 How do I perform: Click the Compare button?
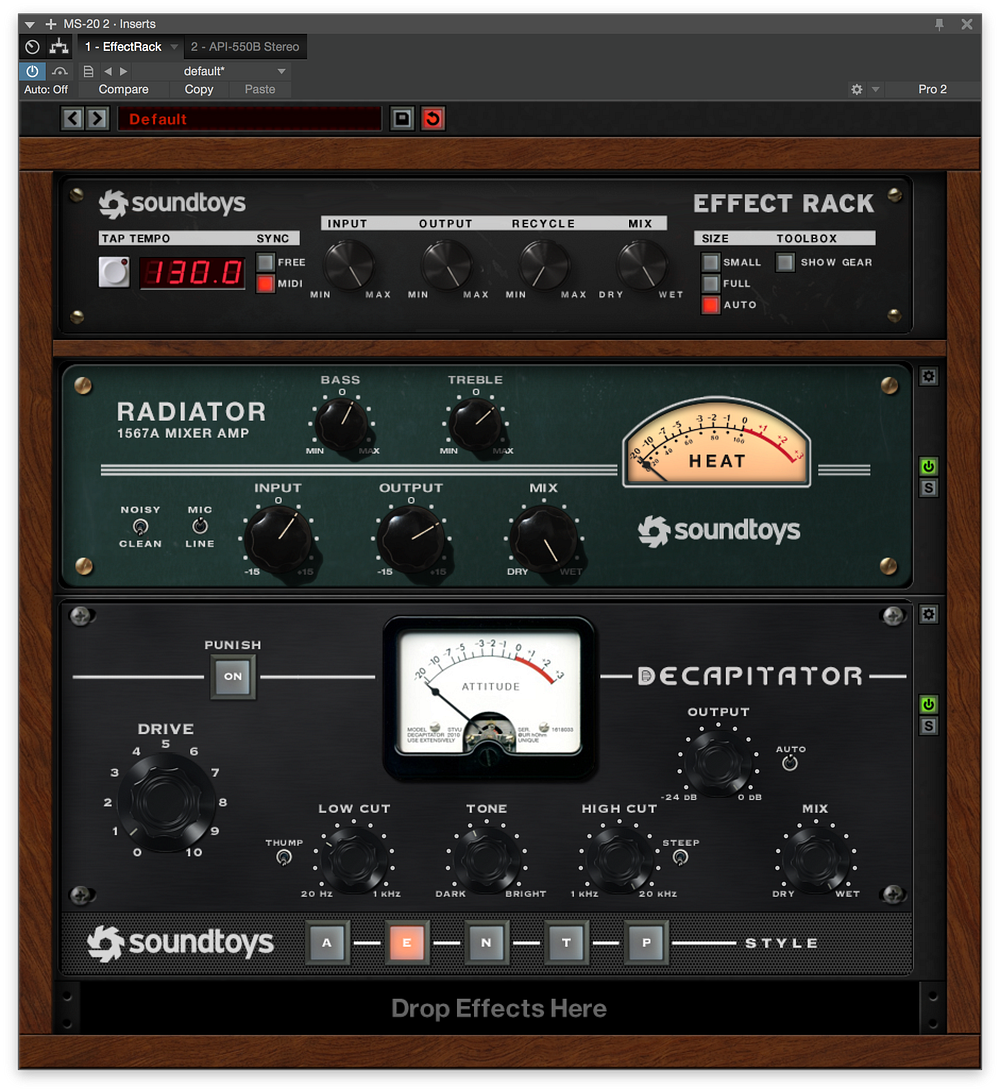click(x=123, y=89)
